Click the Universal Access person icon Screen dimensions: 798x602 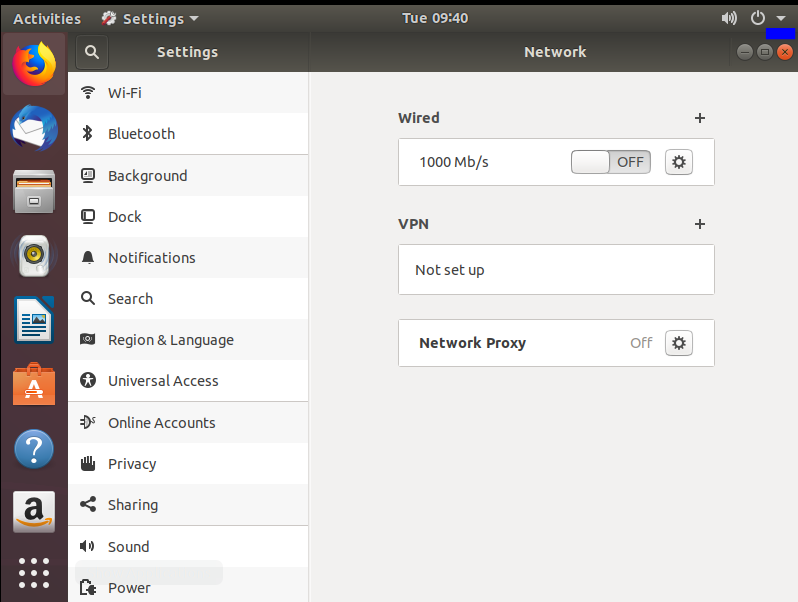88,380
